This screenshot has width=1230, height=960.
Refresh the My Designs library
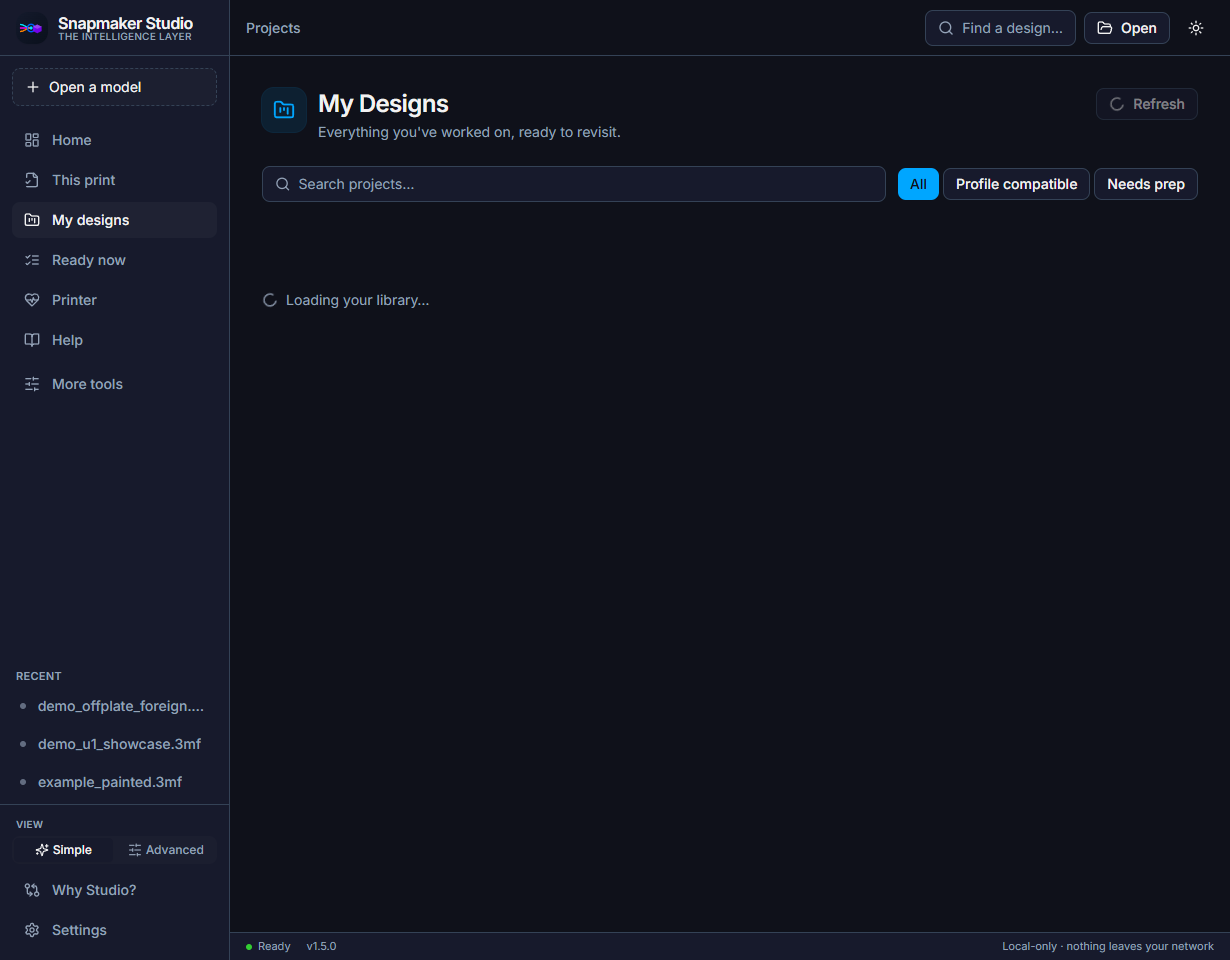1147,104
